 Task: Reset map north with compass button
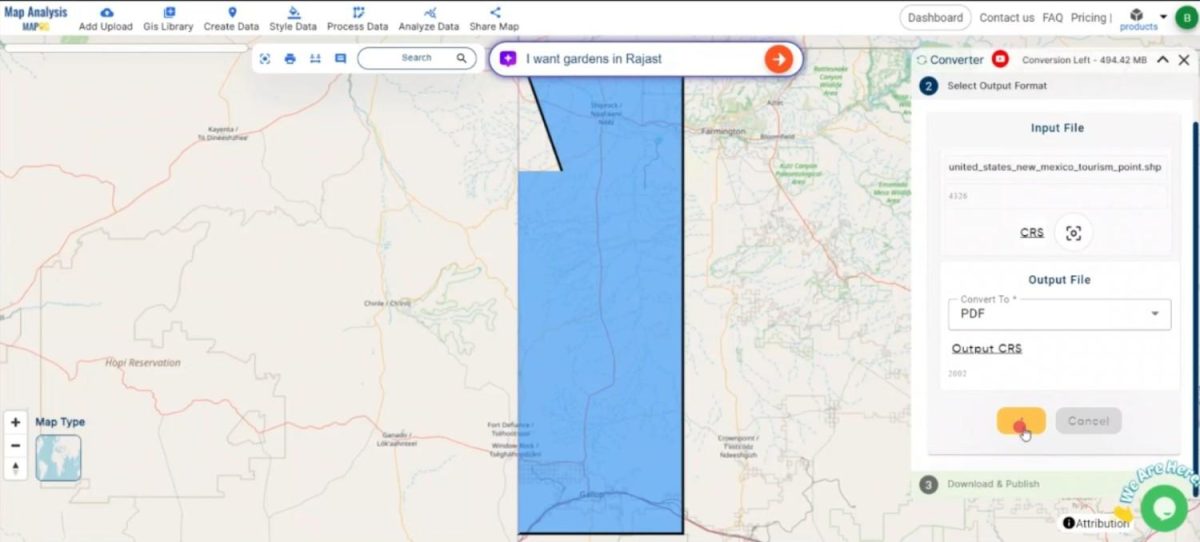coord(15,468)
